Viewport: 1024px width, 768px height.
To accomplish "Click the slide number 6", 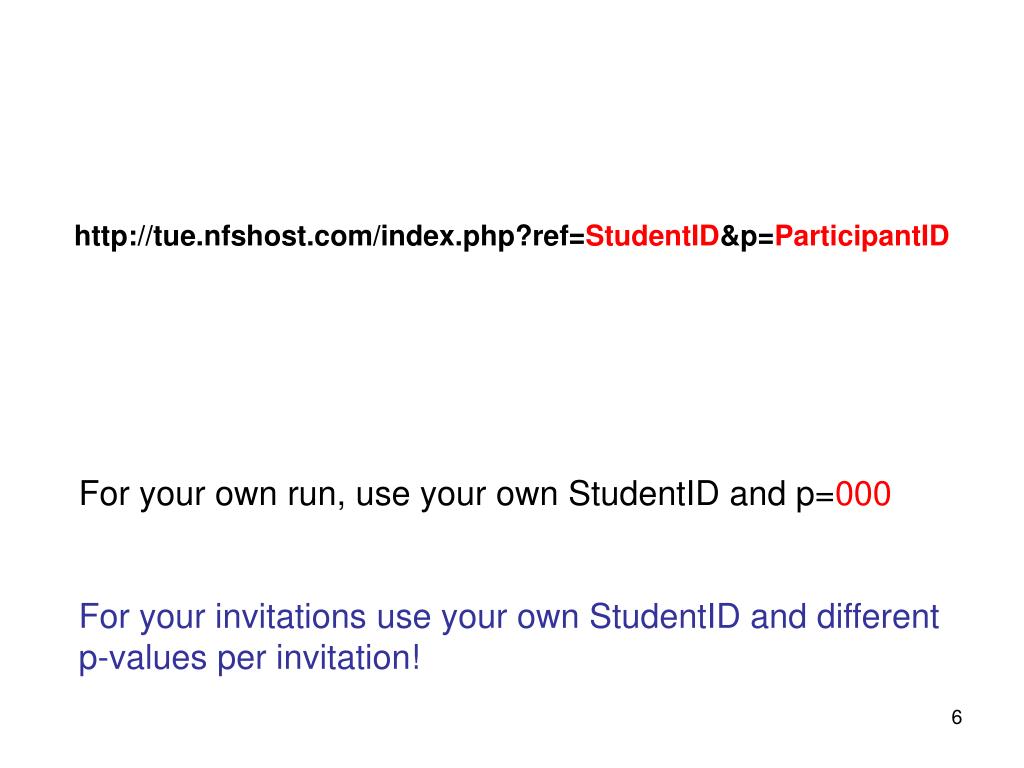I will click(957, 717).
